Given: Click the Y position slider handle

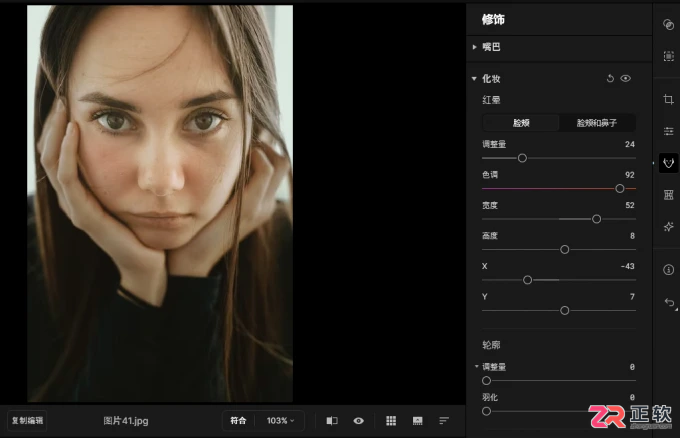Looking at the screenshot, I should coord(564,311).
